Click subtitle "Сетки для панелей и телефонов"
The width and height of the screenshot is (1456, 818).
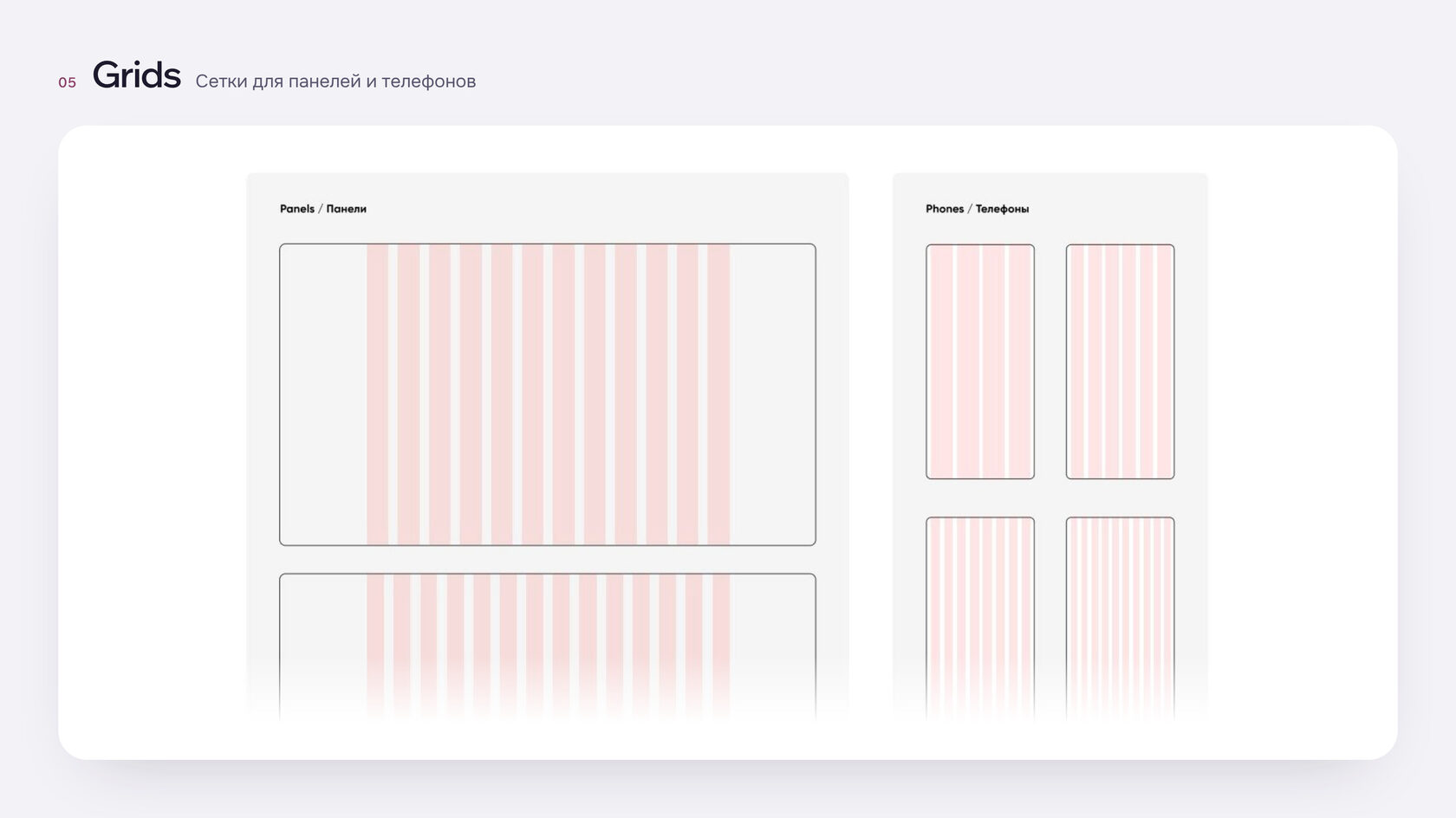[335, 81]
